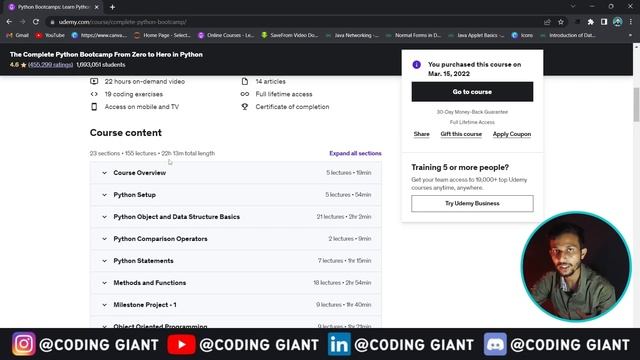Bookmark this page with the star icon
Screen dimensions: 640x360
click(561, 22)
